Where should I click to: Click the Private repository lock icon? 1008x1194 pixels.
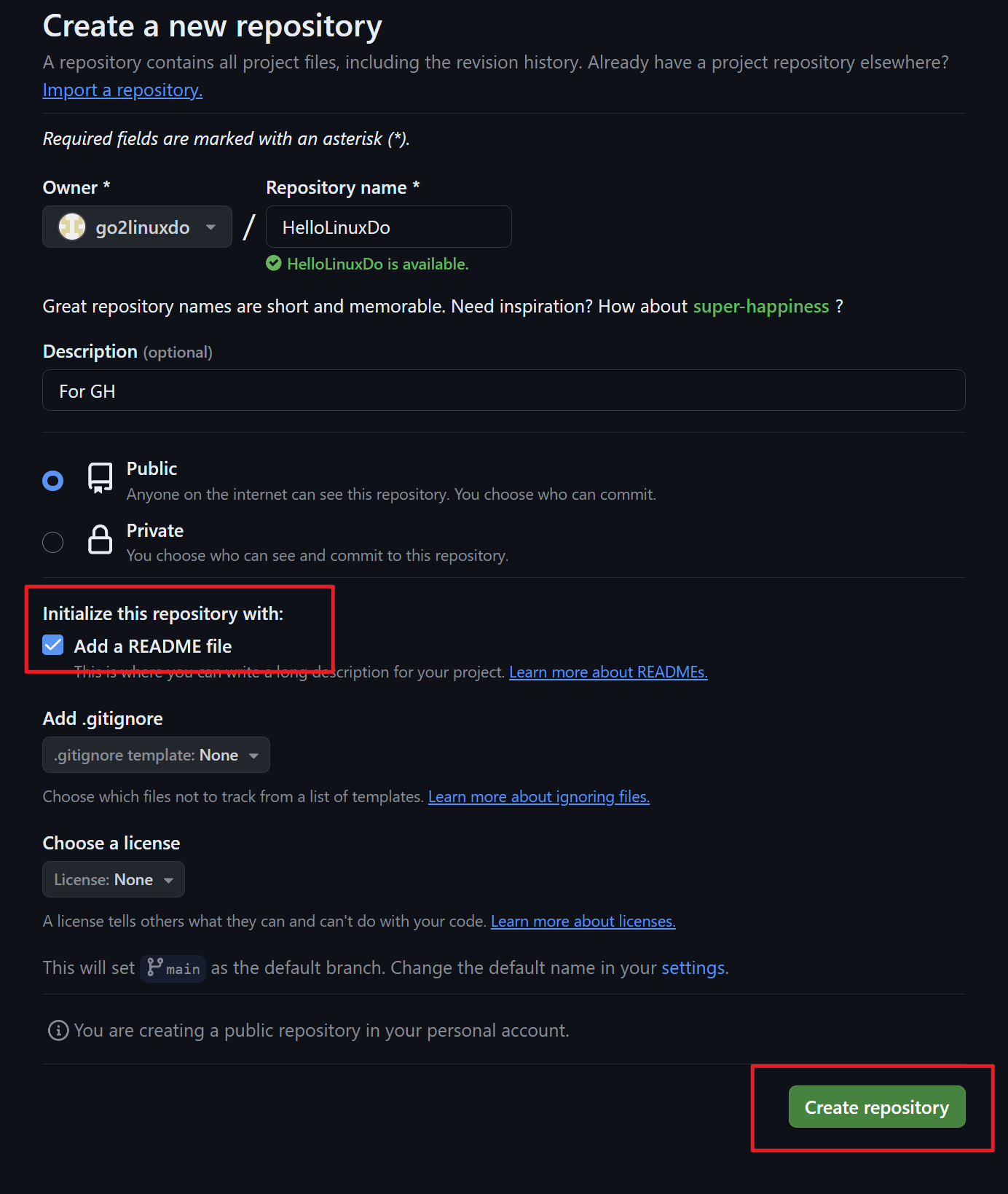tap(100, 540)
